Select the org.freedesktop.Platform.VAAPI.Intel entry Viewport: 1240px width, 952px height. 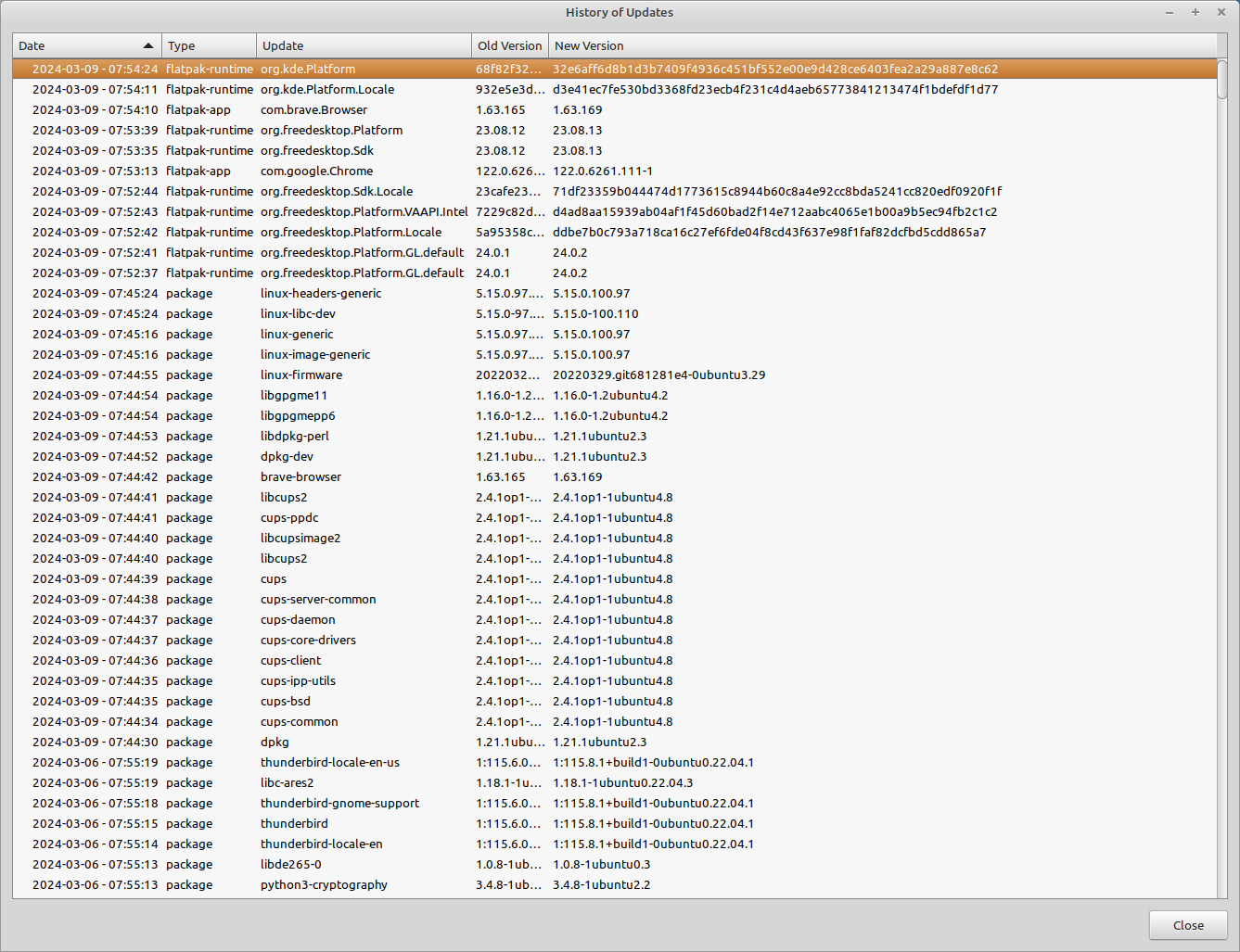[614, 211]
